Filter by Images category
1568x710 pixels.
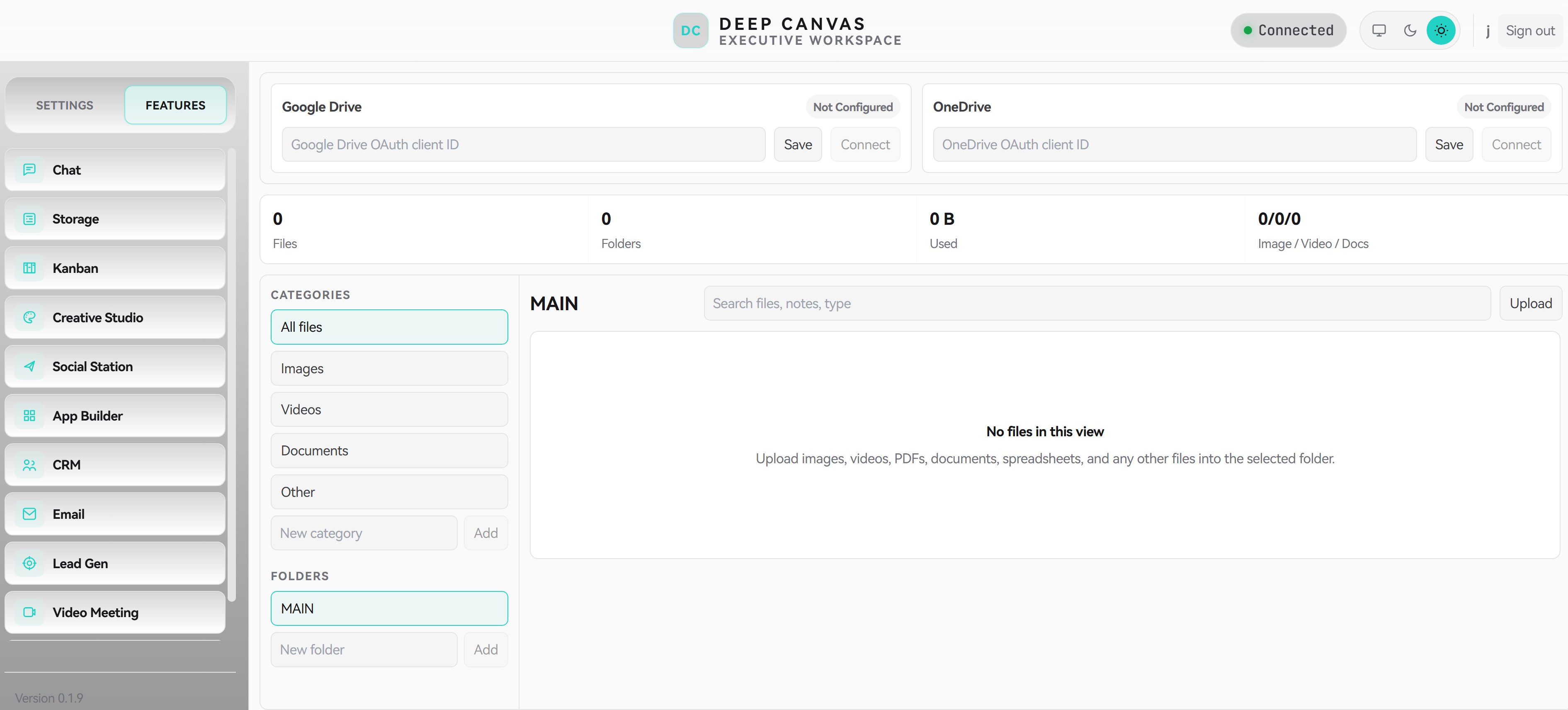[x=389, y=368]
